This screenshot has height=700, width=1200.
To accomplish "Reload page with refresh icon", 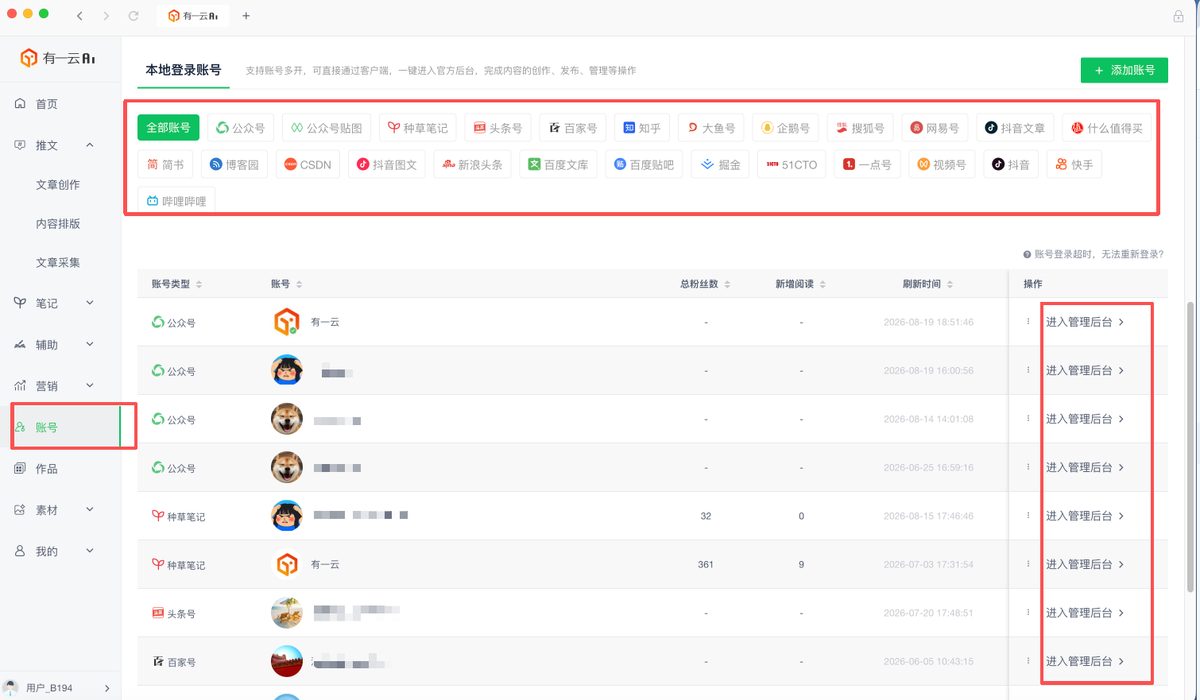I will click(x=134, y=16).
